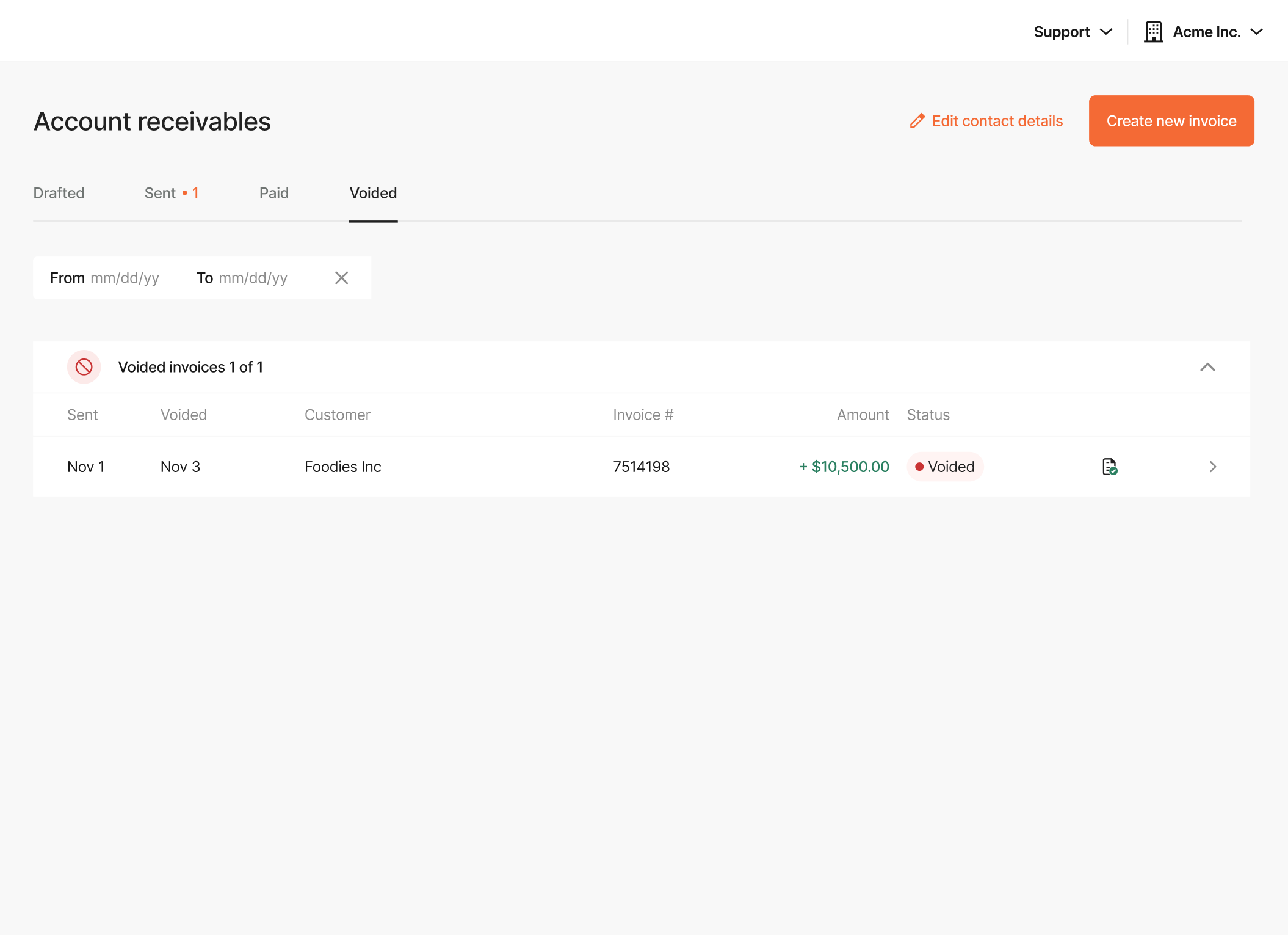Switch to the Sent tab

[172, 193]
